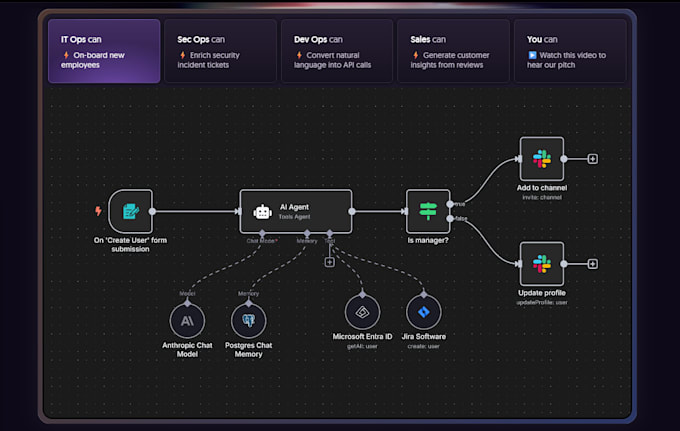Click the lightning icon in IT Ops tab
Viewport: 680px width, 431px height.
pos(66,55)
